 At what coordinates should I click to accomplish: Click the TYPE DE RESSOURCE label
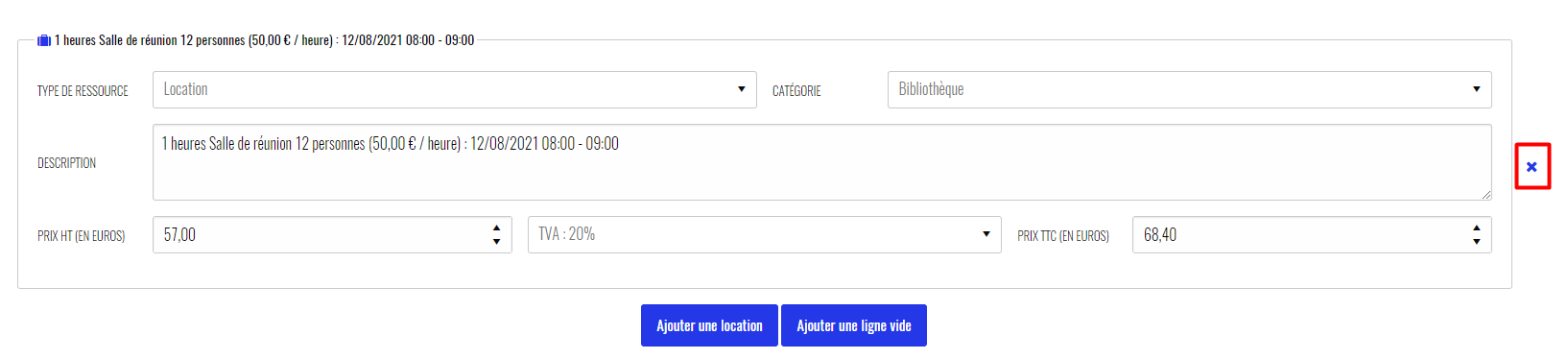tap(83, 91)
